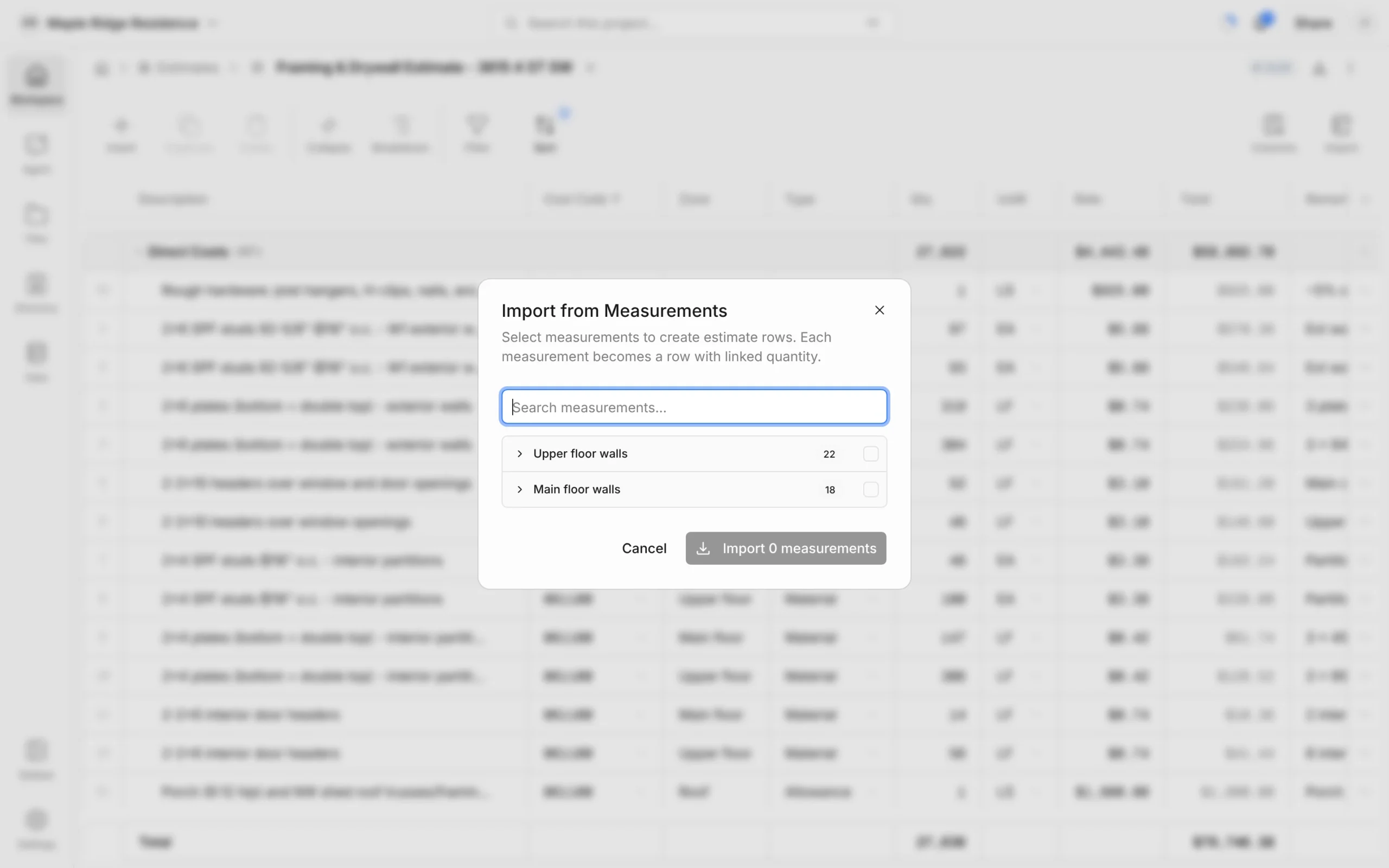Expand the Main floor walls group
The width and height of the screenshot is (1389, 868).
(519, 489)
